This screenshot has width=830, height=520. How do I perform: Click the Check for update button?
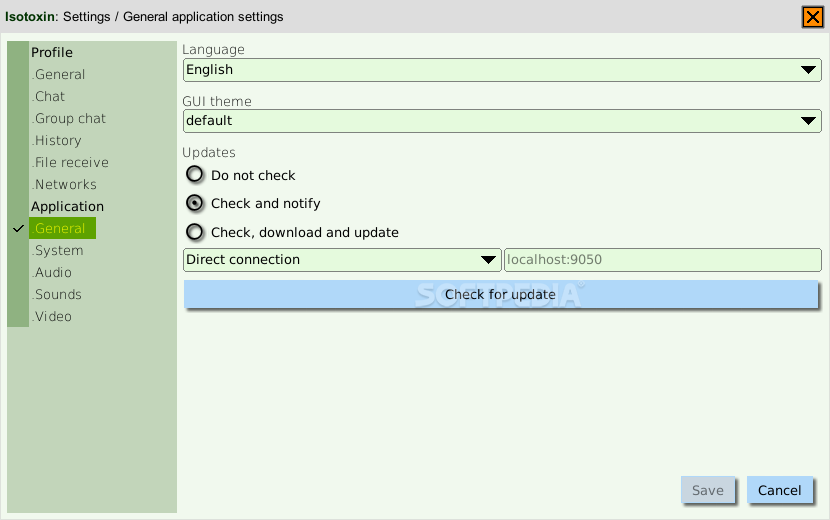click(x=501, y=294)
